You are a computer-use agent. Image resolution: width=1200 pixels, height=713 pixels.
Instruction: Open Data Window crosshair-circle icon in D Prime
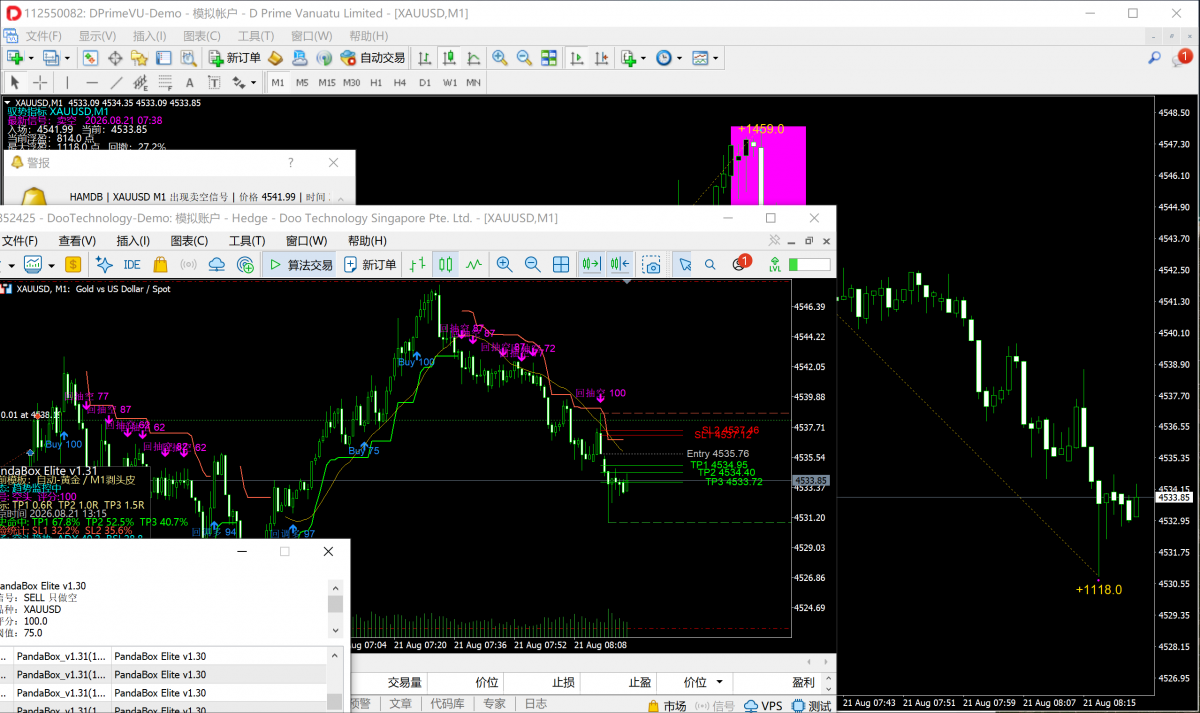(x=115, y=58)
